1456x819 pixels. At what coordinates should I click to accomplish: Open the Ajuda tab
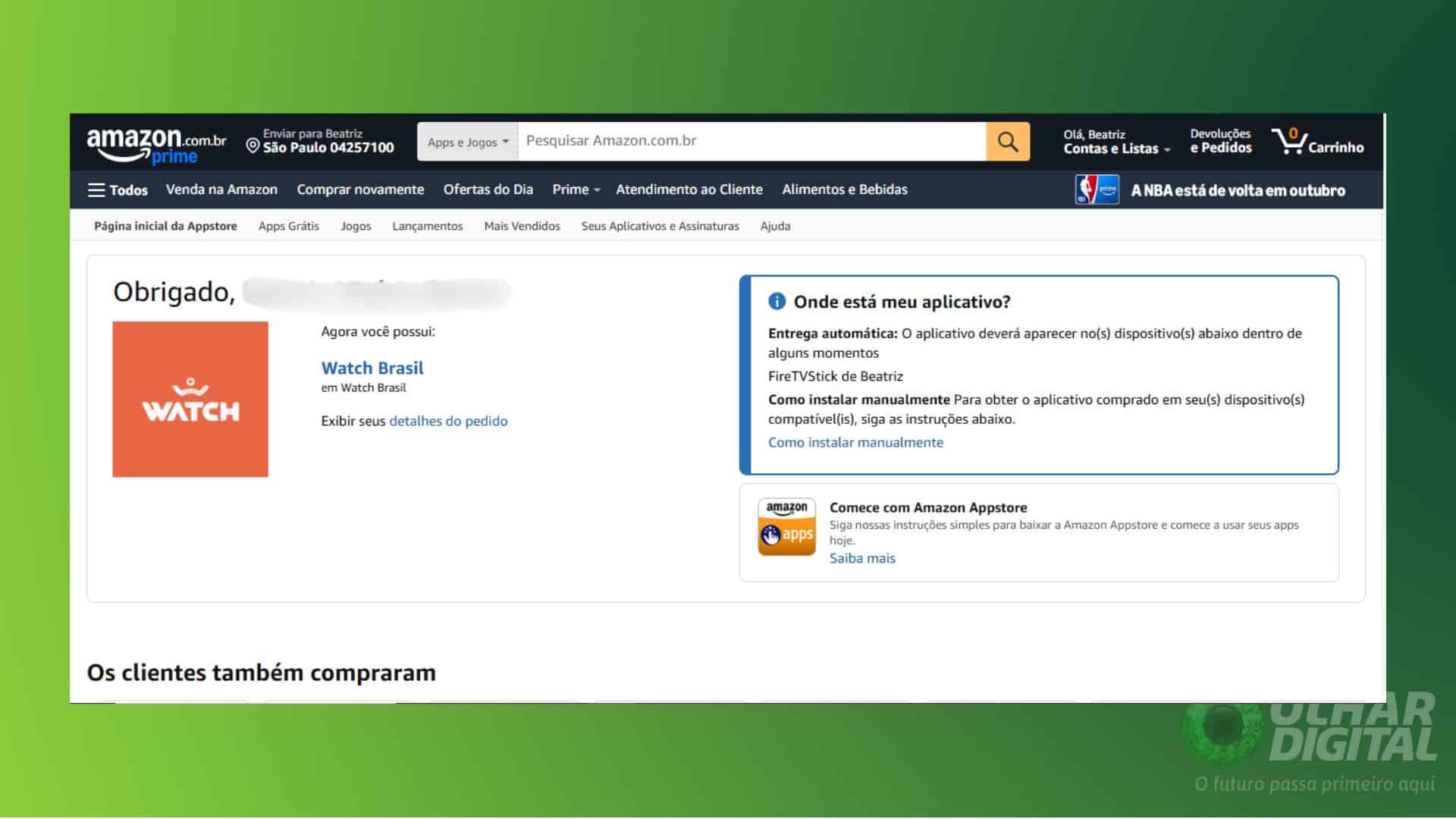tap(775, 226)
